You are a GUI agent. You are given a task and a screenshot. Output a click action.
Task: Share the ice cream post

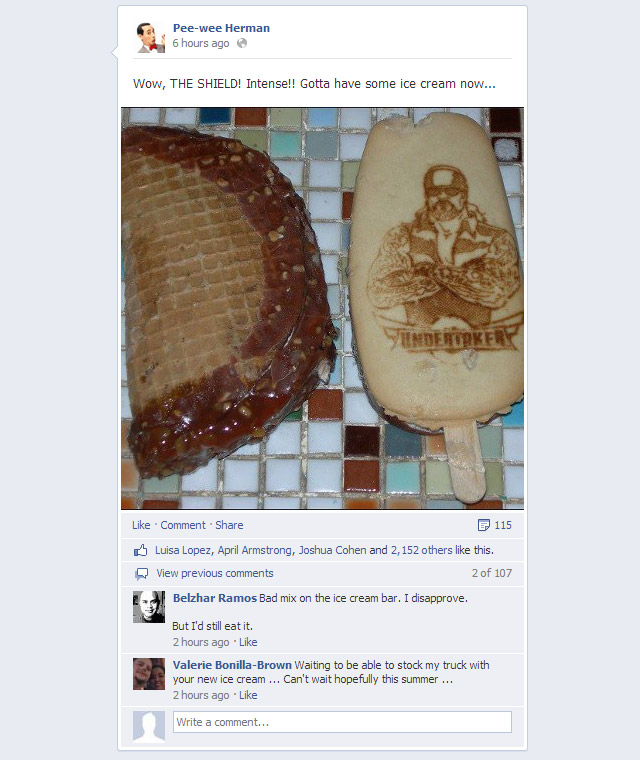(229, 525)
